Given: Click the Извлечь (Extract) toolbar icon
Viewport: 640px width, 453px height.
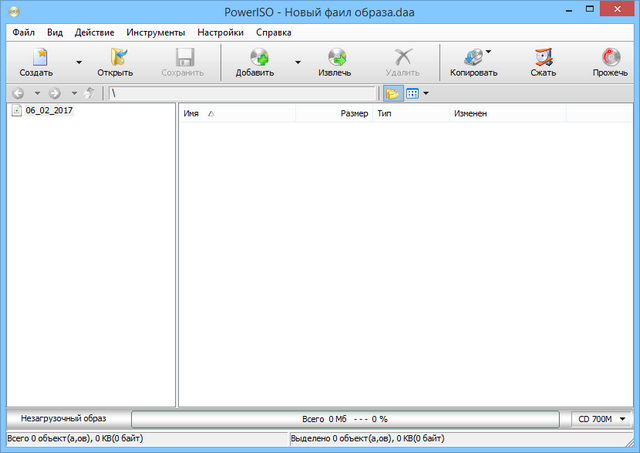Looking at the screenshot, I should pos(334,58).
